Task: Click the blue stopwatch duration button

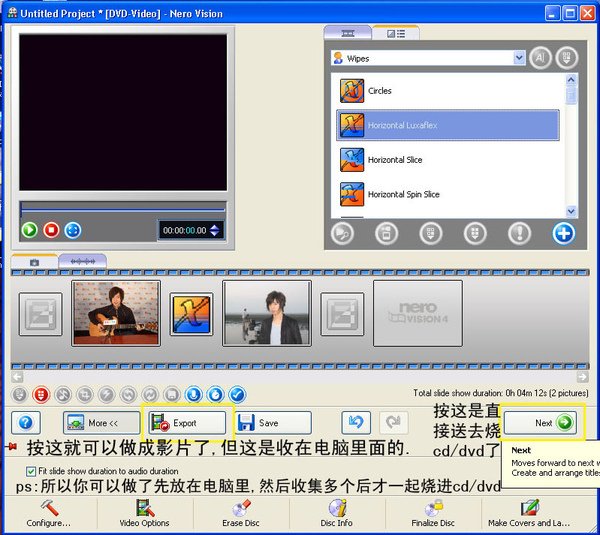Action: click(x=215, y=395)
